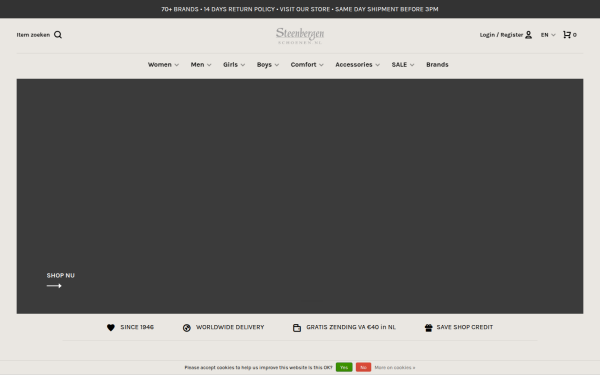Screen dimensions: 600x375
Task: Click the top announcement bar text
Action: [x=300, y=9]
